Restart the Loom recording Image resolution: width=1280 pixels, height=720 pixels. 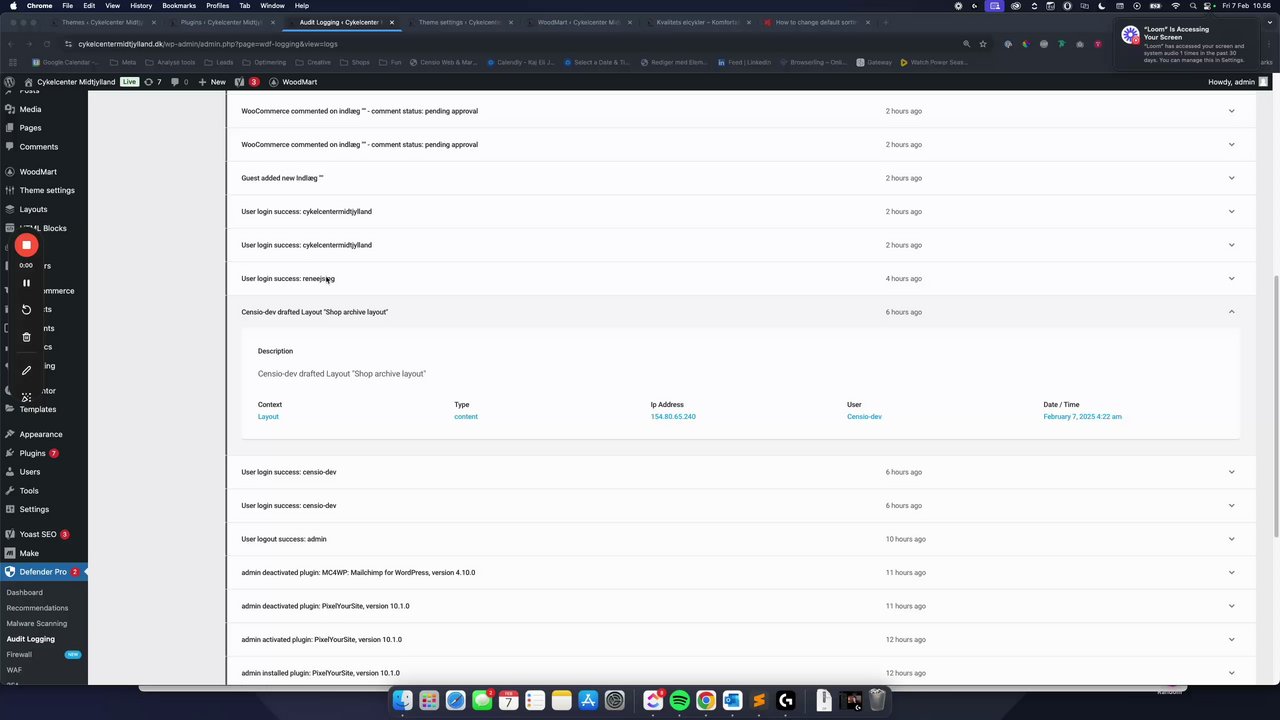(27, 310)
